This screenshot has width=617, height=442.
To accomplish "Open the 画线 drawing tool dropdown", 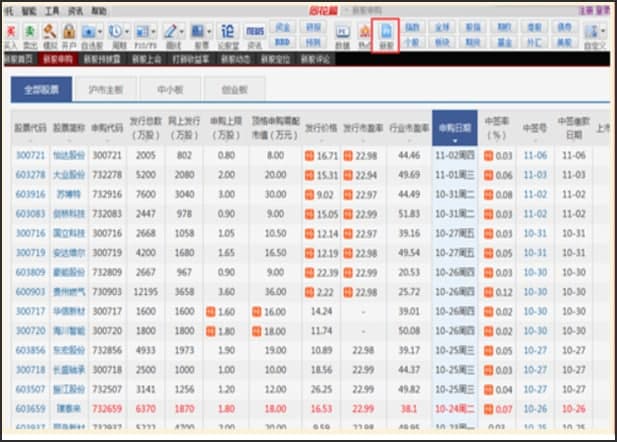I will coord(181,32).
